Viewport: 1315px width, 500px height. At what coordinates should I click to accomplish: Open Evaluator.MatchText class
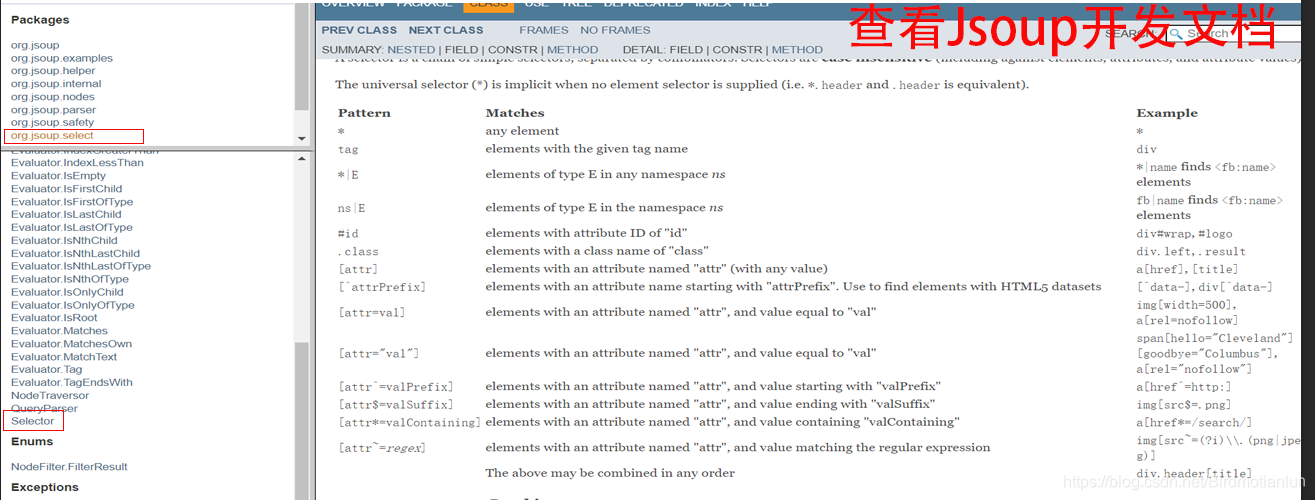64,357
